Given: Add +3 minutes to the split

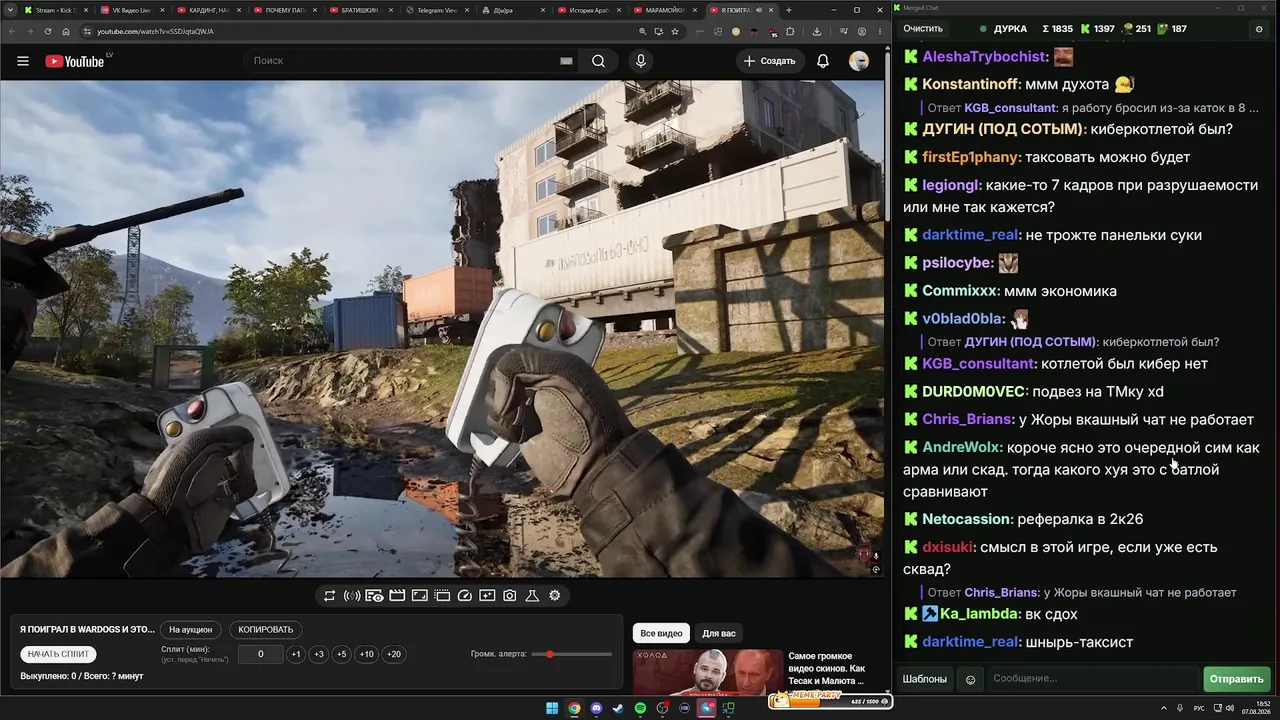Looking at the screenshot, I should click(x=318, y=654).
